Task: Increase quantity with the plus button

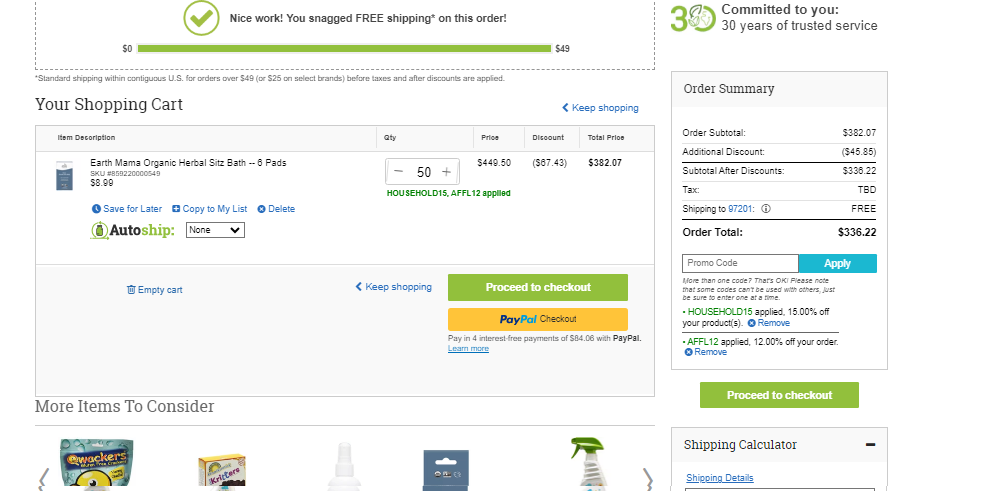Action: (x=446, y=171)
